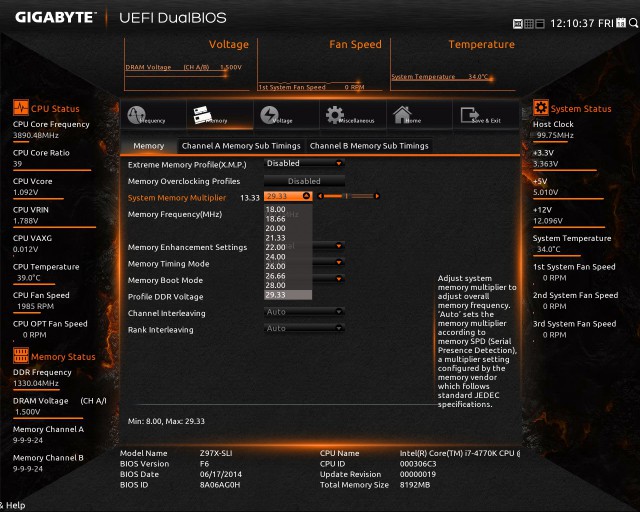
Task: Click the DDR Frequency 1330.04MHz value
Action: coord(36,383)
